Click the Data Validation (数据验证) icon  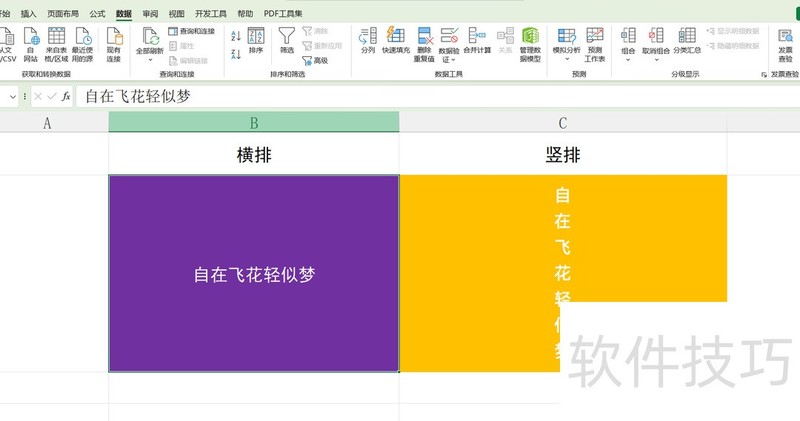[449, 36]
